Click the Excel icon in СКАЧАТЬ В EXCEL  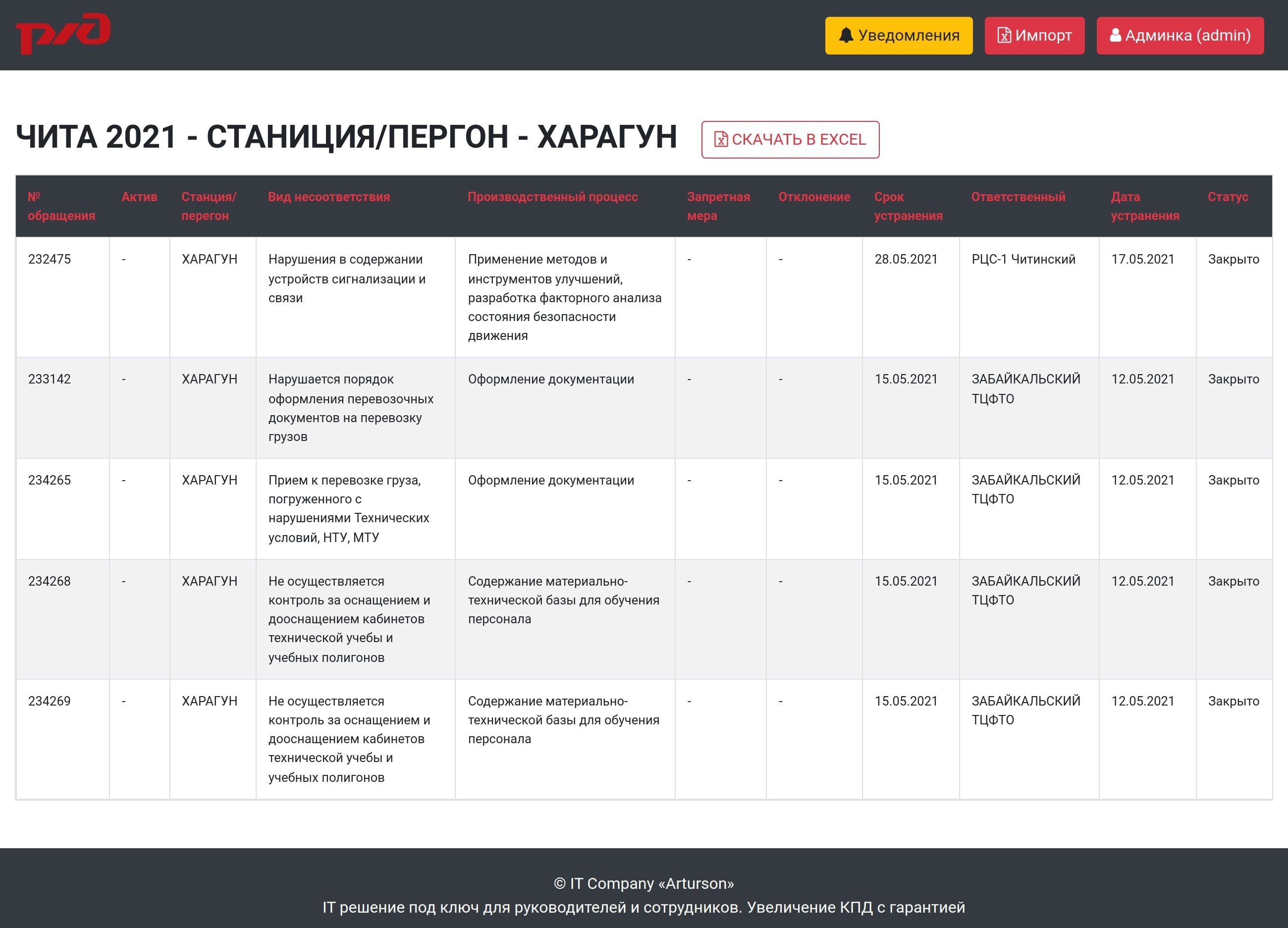pos(721,139)
